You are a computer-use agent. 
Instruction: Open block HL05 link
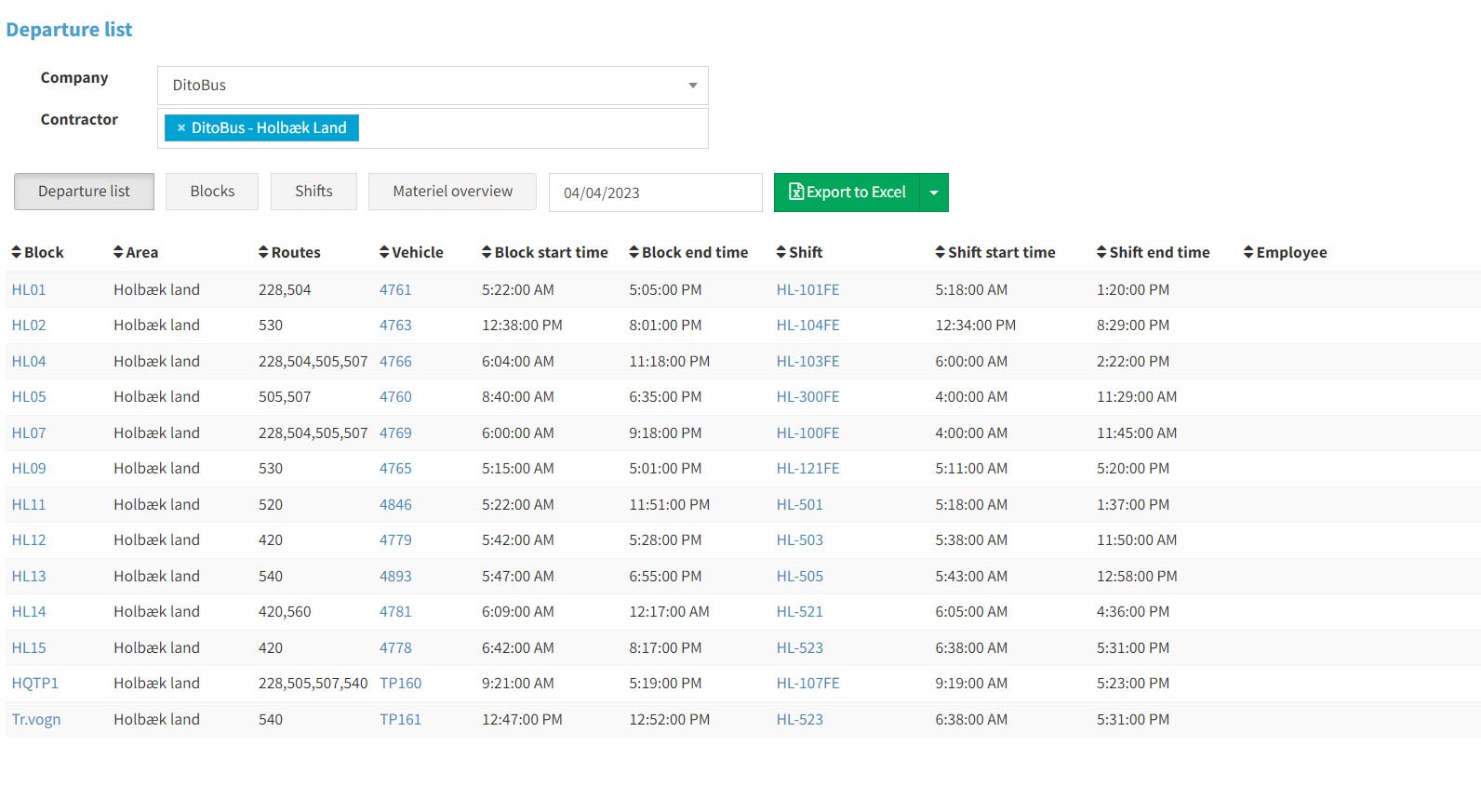(x=29, y=397)
